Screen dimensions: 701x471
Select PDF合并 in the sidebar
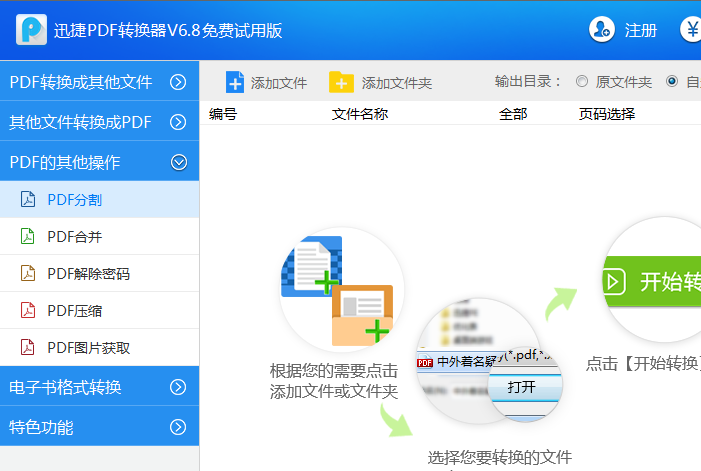[99, 236]
